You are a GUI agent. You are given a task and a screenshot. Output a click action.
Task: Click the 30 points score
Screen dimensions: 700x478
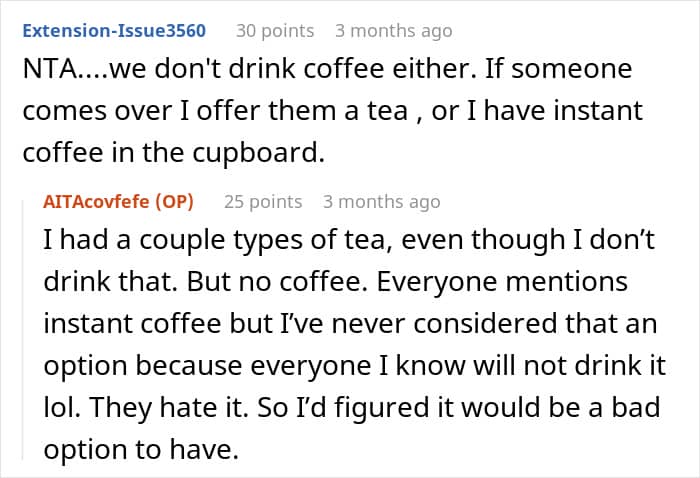275,31
